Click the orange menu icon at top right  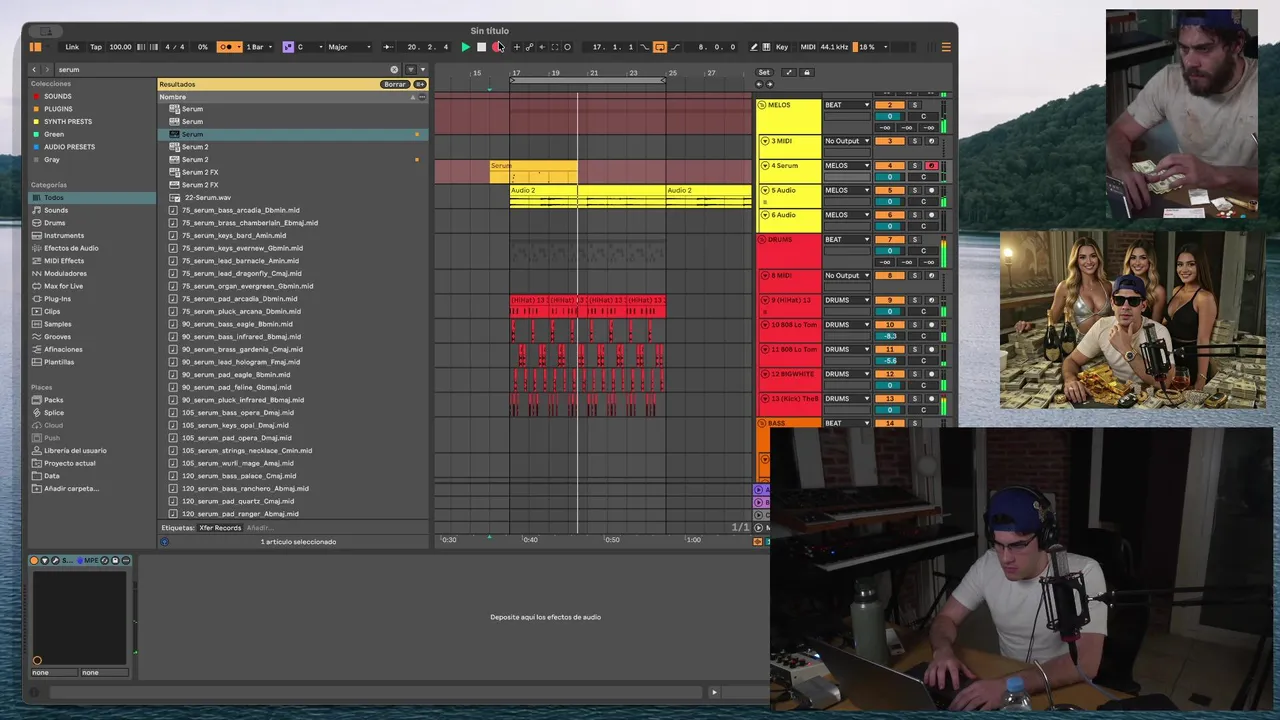click(x=946, y=47)
